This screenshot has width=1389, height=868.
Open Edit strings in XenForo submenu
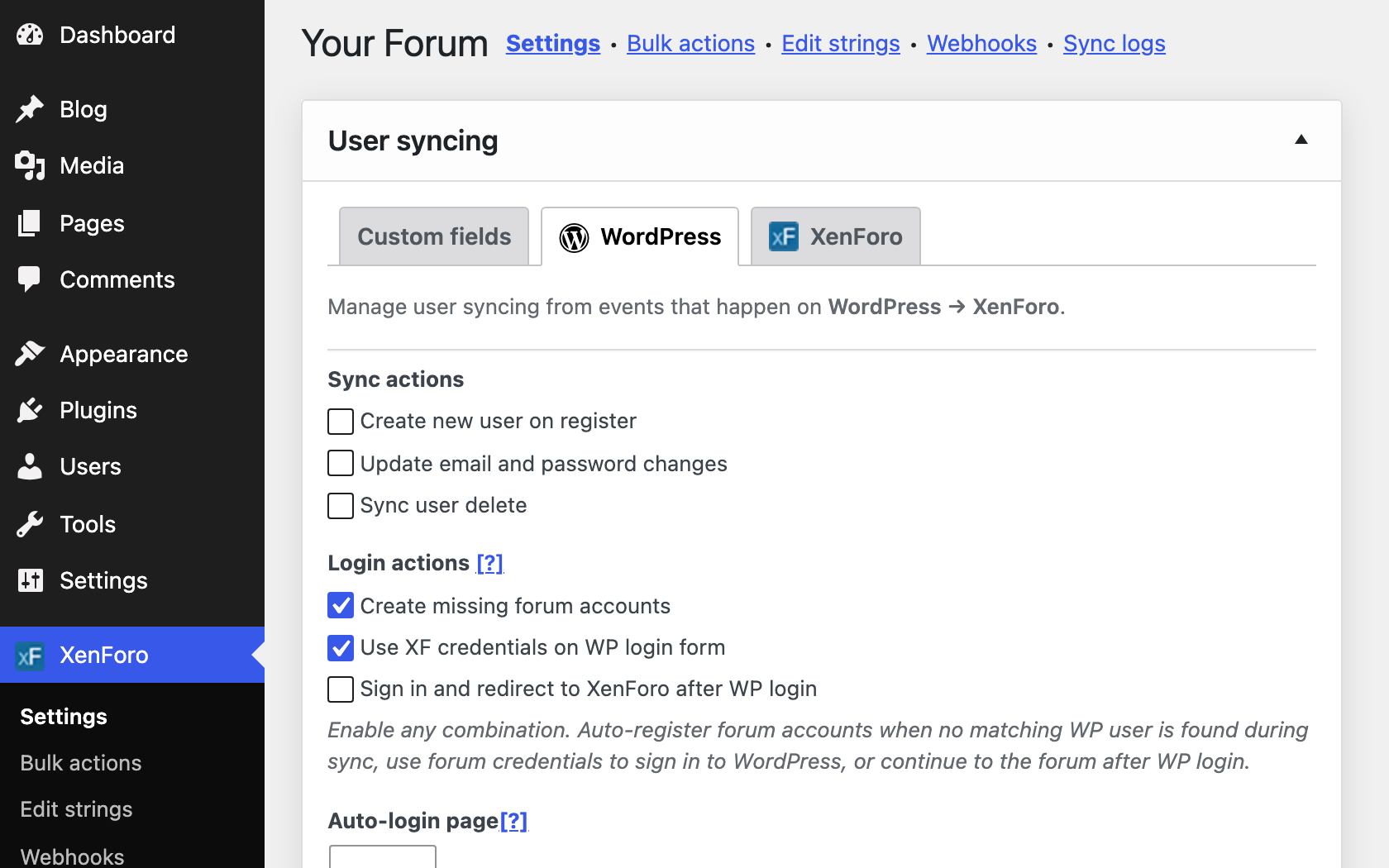[76, 809]
